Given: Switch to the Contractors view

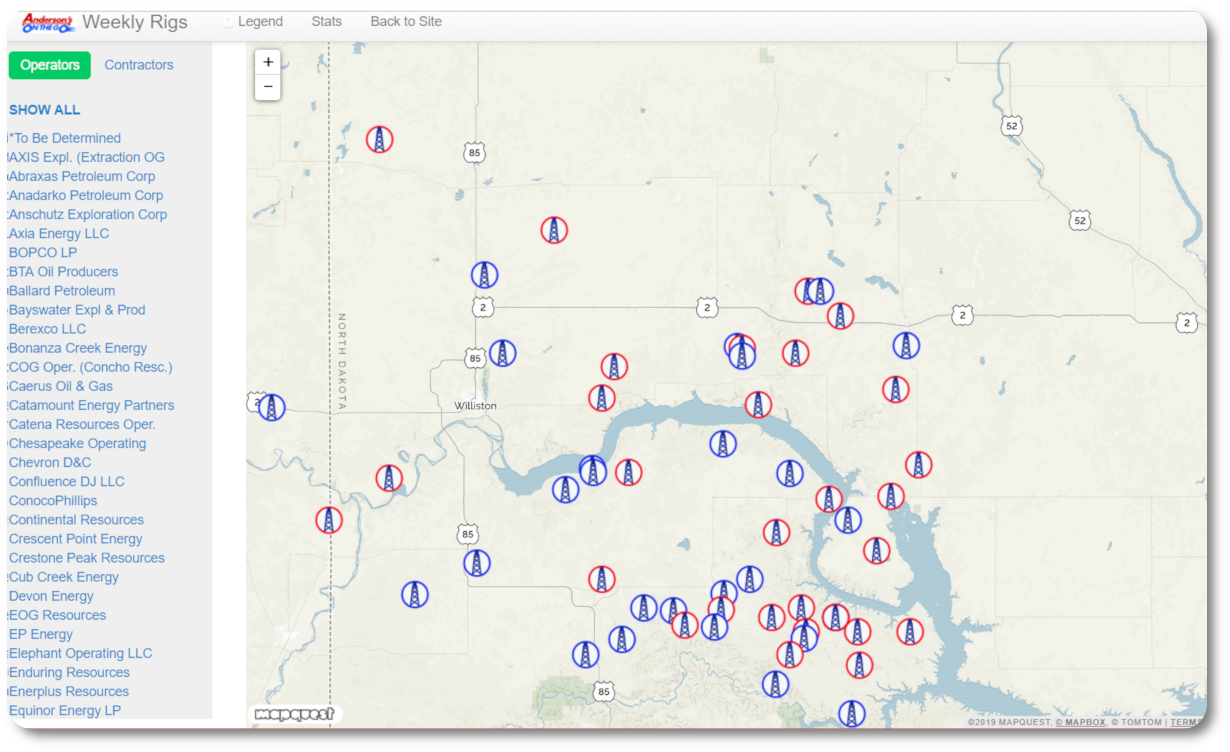Looking at the screenshot, I should point(138,65).
